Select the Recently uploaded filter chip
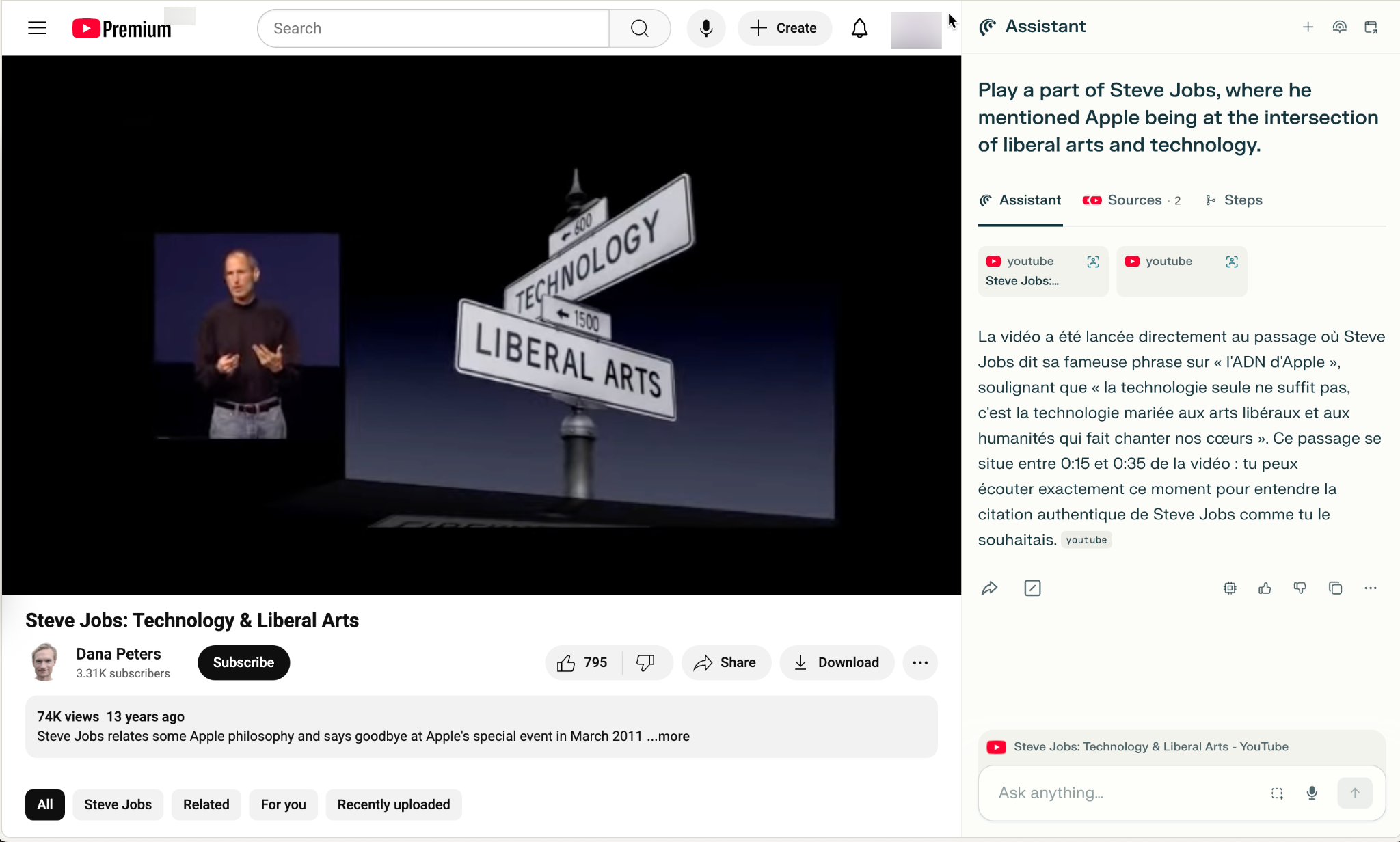This screenshot has width=1400, height=842. (x=394, y=804)
